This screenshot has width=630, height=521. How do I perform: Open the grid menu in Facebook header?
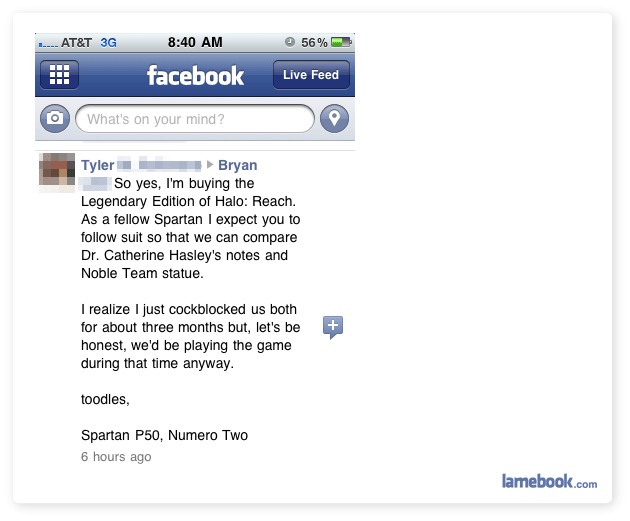(x=59, y=75)
